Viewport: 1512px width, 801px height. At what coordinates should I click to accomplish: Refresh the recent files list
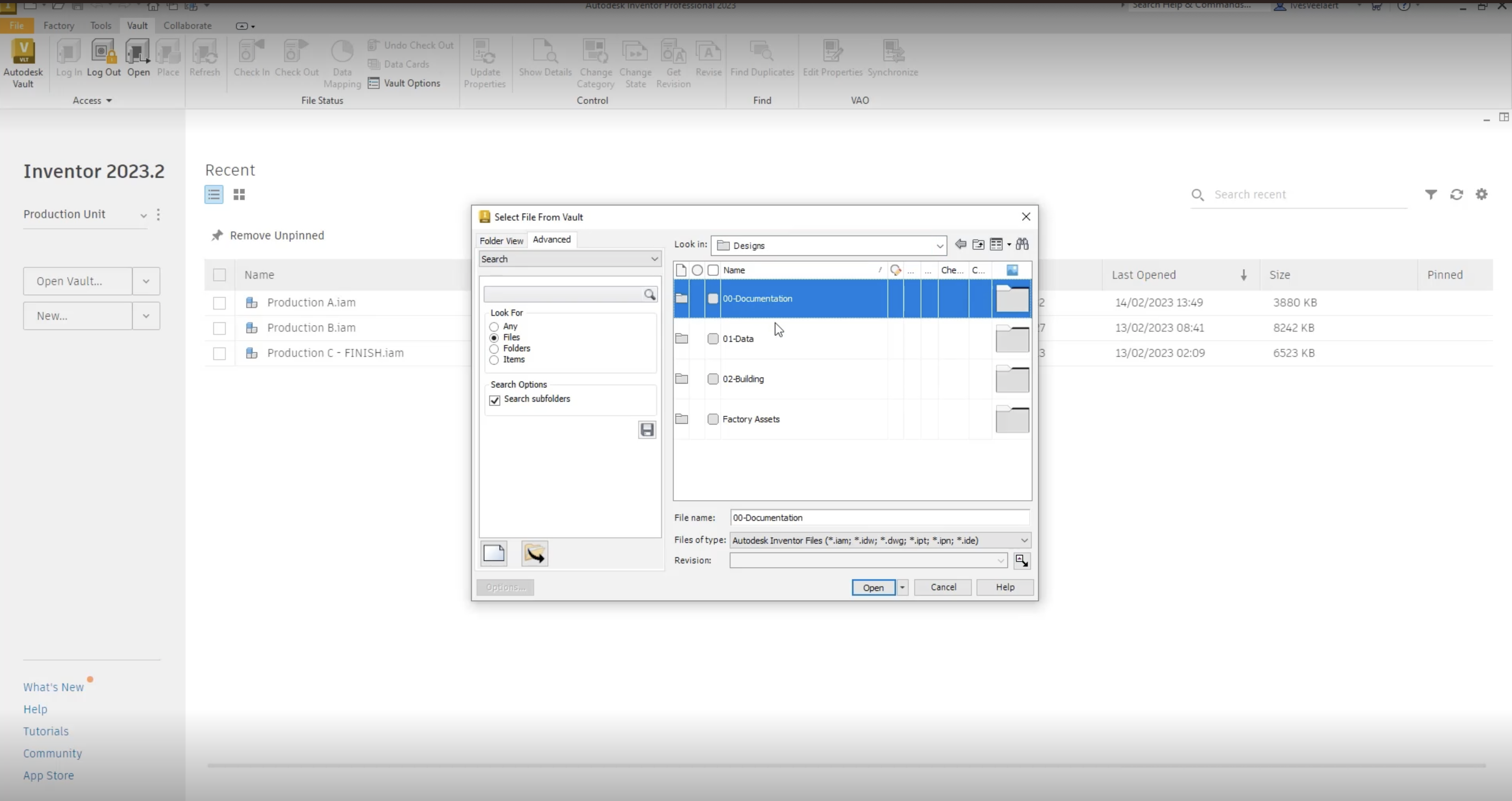tap(1456, 194)
